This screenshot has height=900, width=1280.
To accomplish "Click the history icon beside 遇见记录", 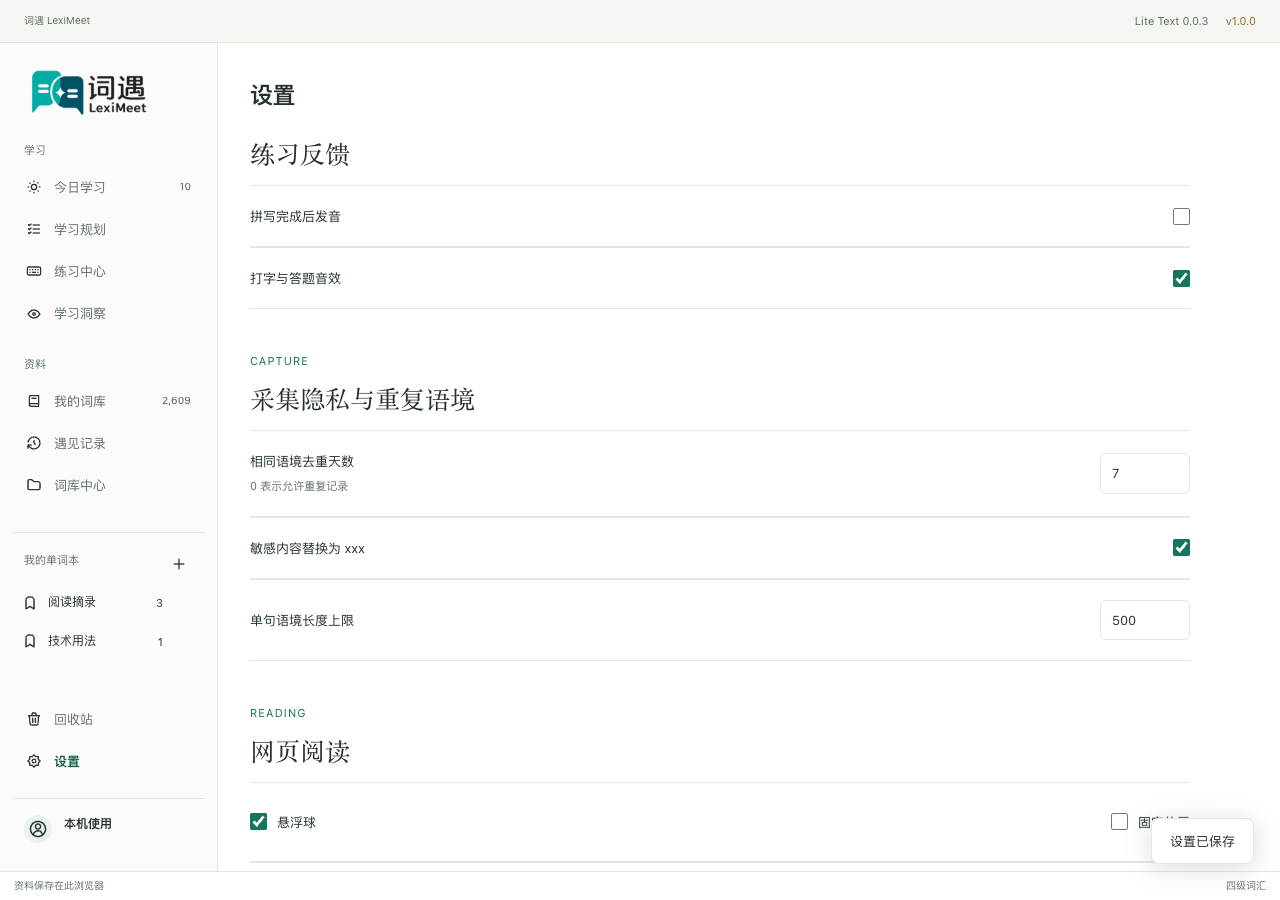I will (34, 443).
